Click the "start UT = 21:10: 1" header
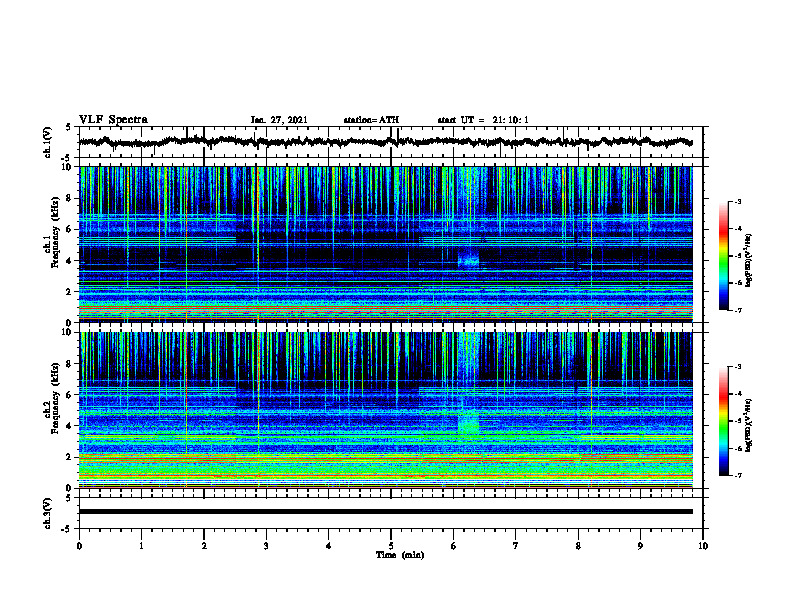The image size is (792, 612). [483, 120]
